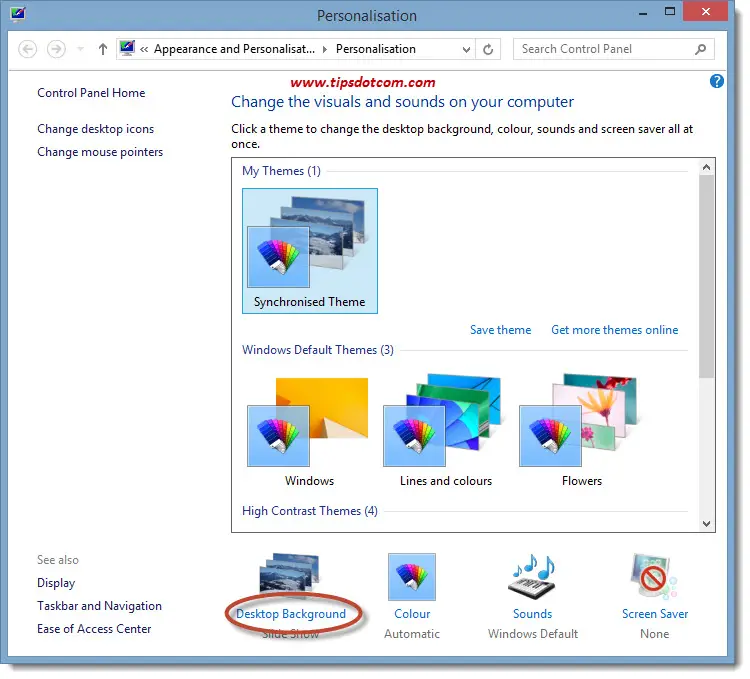This screenshot has width=750, height=679.
Task: Open Change desktop icons
Action: click(x=96, y=129)
